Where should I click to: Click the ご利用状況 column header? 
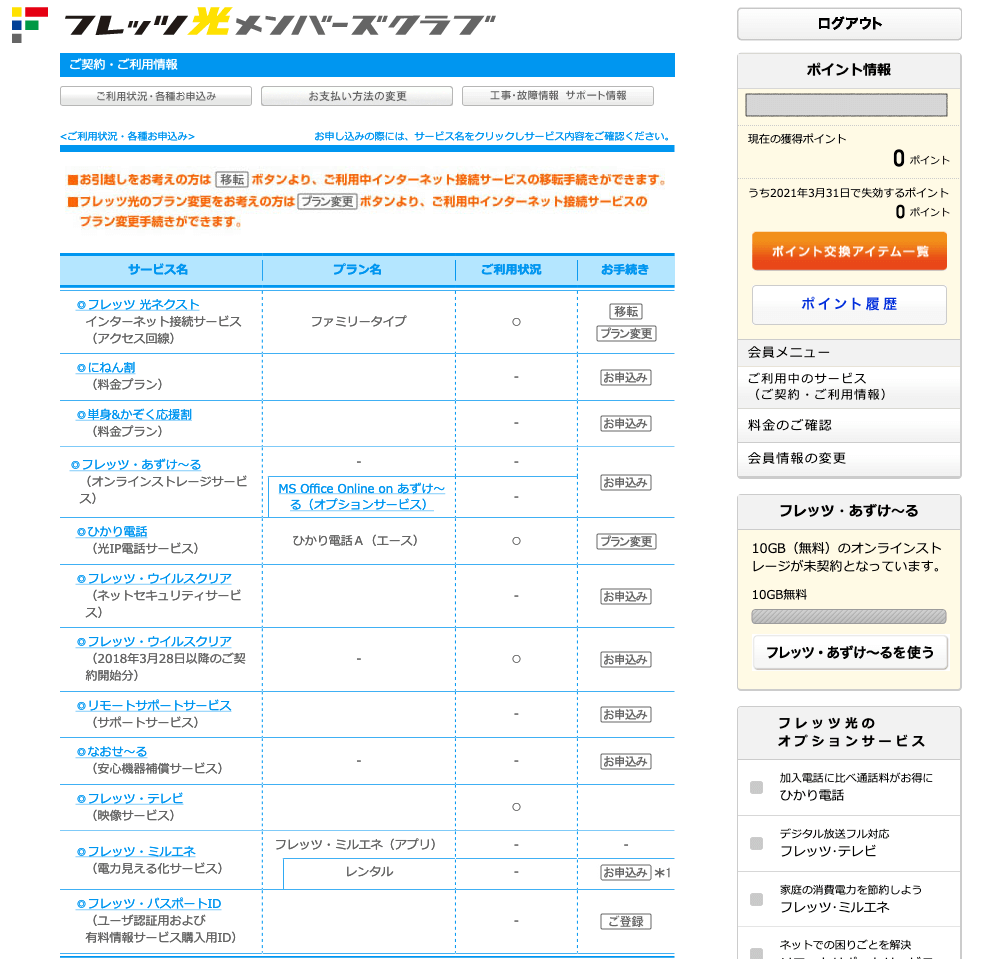click(511, 270)
